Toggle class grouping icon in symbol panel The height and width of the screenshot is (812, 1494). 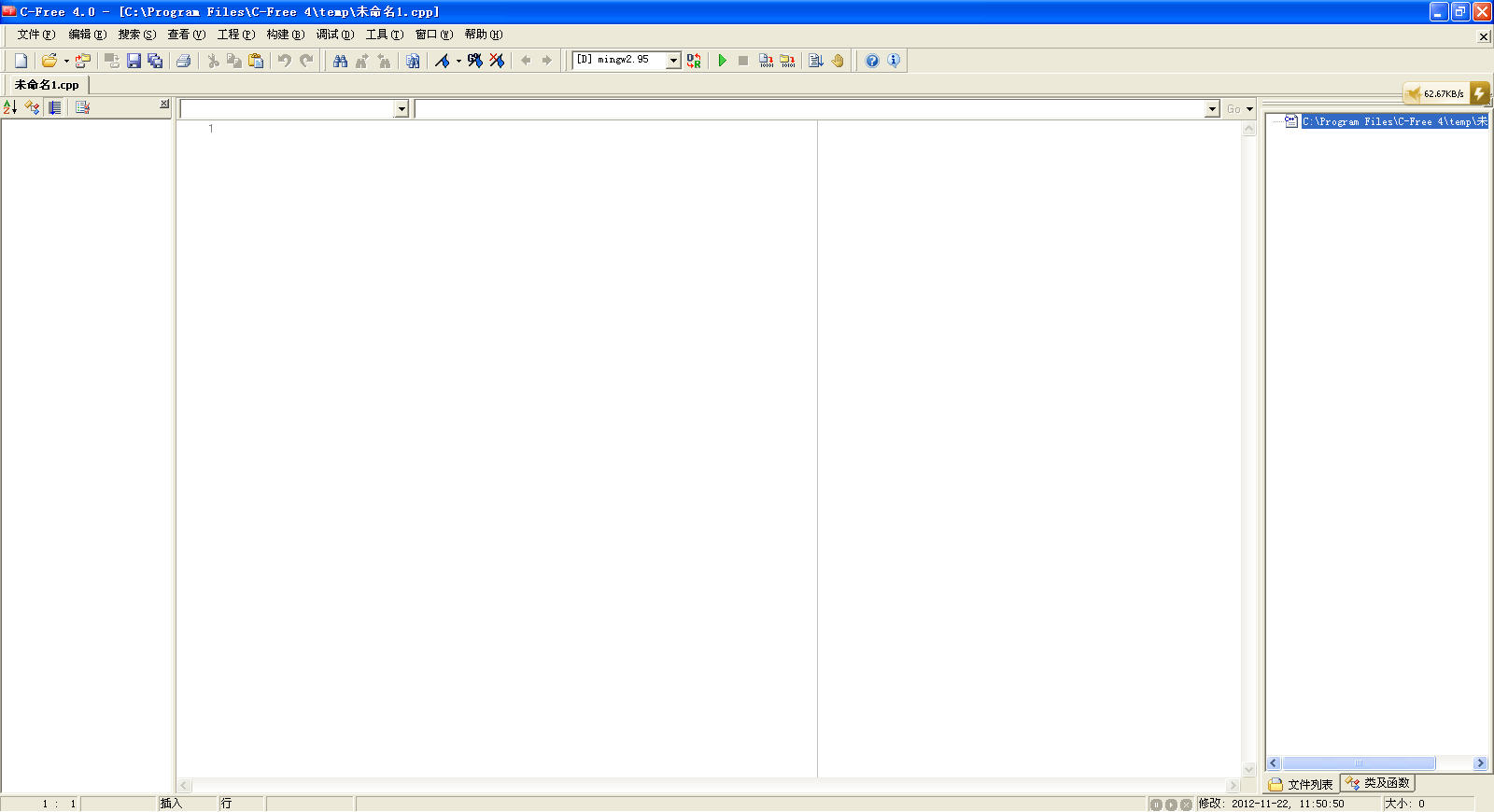pos(33,107)
